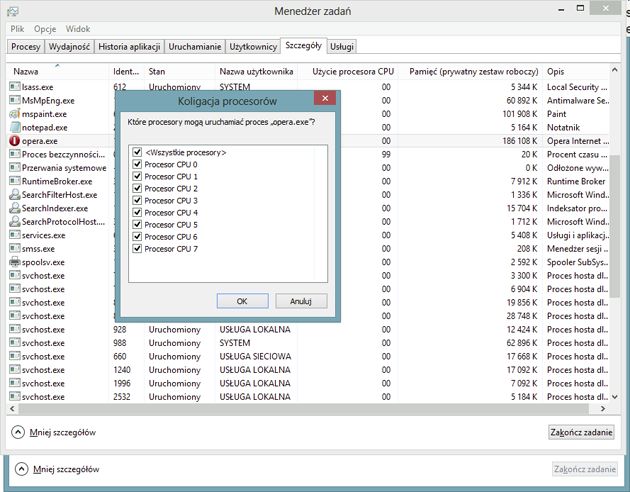Click the RuntimeBroker.exe icon

[15, 181]
